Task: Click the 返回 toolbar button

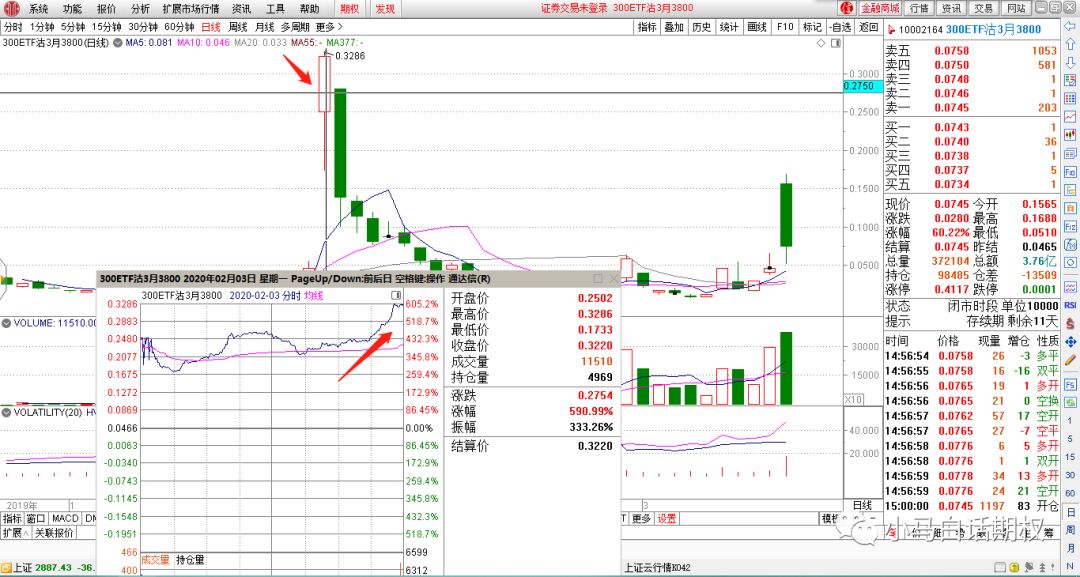Action: point(869,27)
